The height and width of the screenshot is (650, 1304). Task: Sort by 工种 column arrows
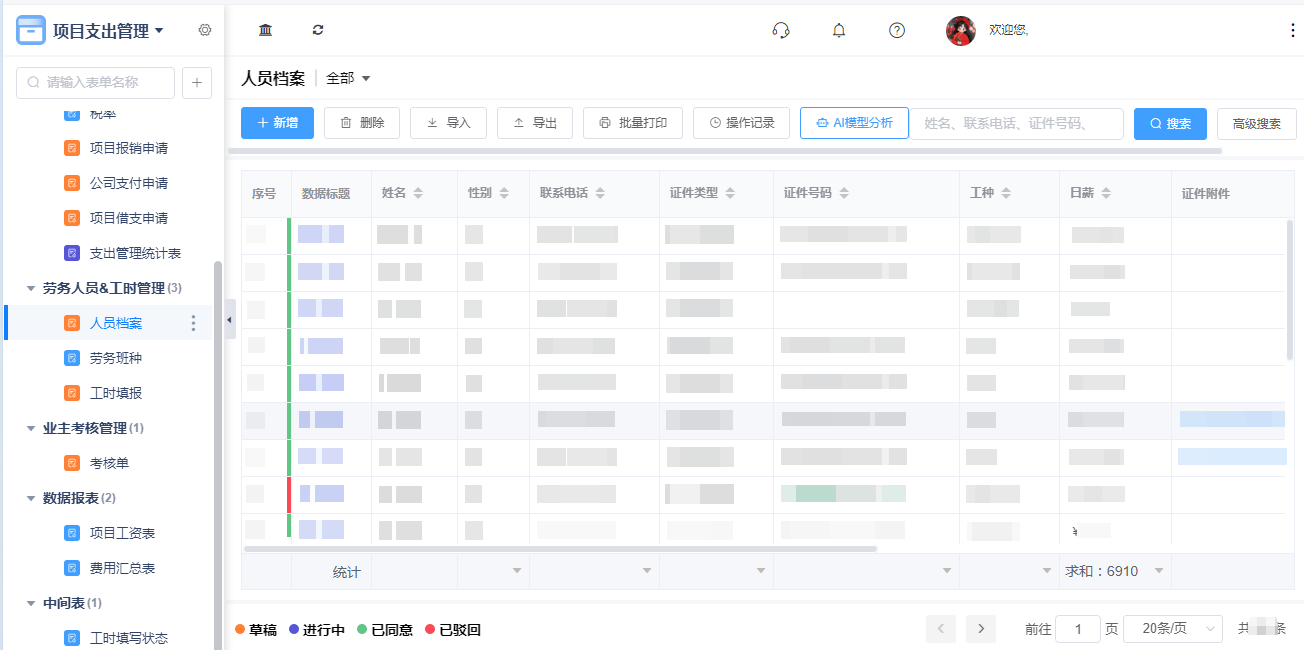pos(1006,193)
